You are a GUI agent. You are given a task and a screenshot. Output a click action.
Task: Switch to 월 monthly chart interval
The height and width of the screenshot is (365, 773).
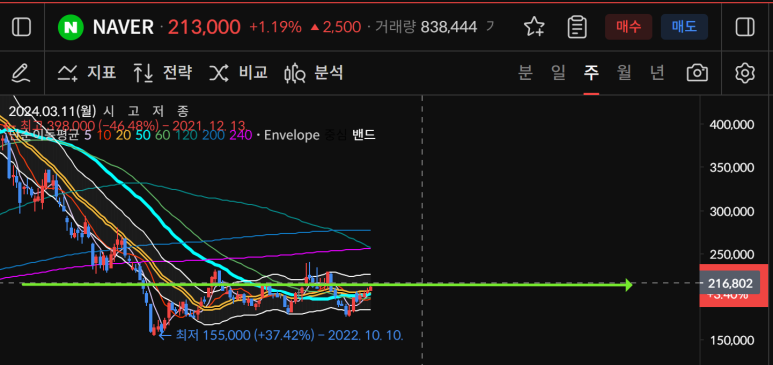pyautogui.click(x=624, y=73)
